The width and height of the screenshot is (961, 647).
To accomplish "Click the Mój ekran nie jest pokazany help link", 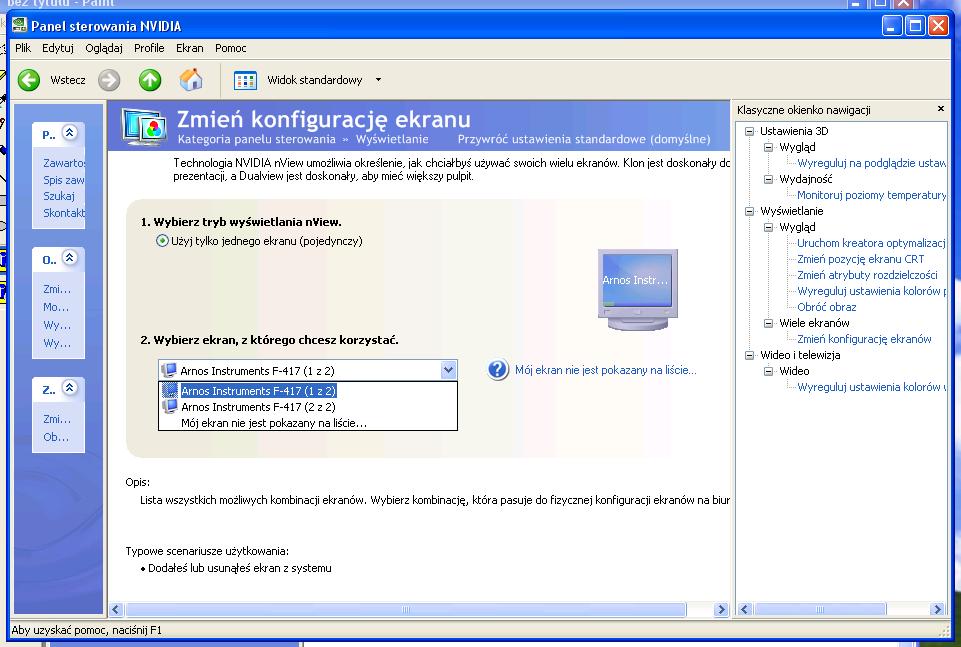I will click(605, 369).
